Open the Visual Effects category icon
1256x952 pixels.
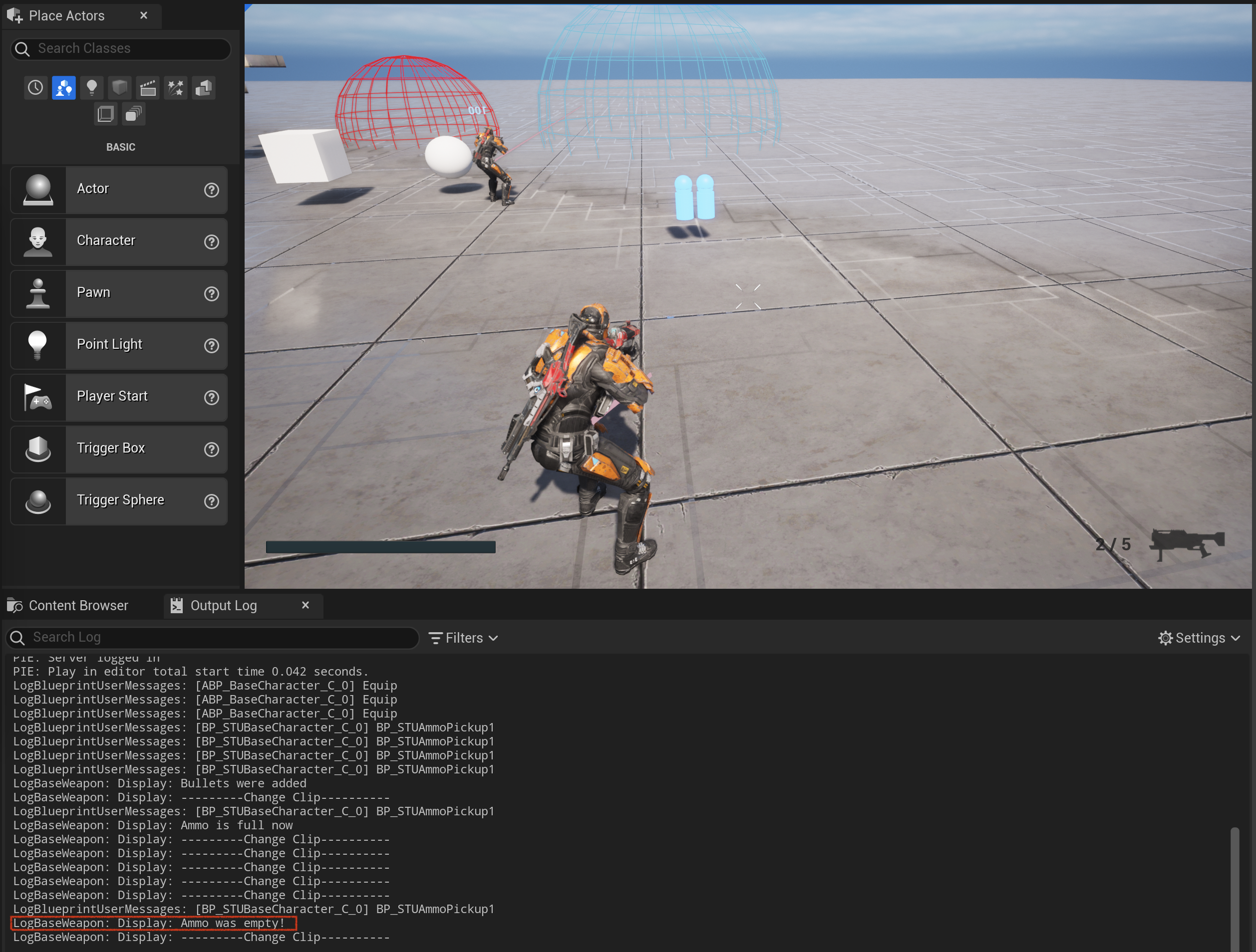175,88
